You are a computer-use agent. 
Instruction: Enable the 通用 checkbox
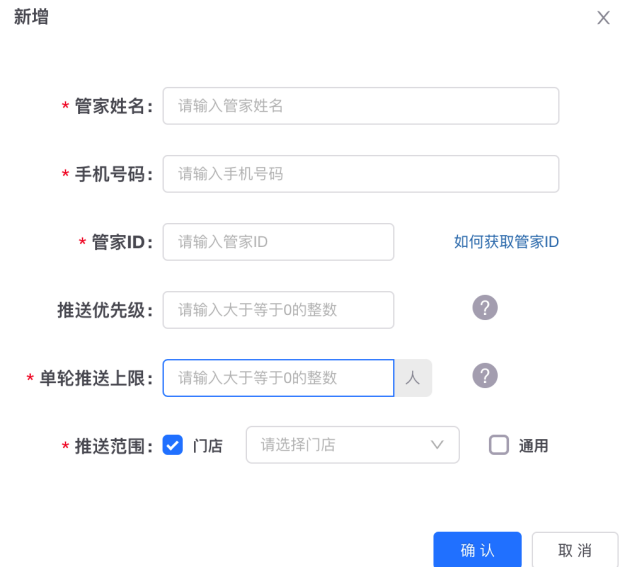(499, 445)
